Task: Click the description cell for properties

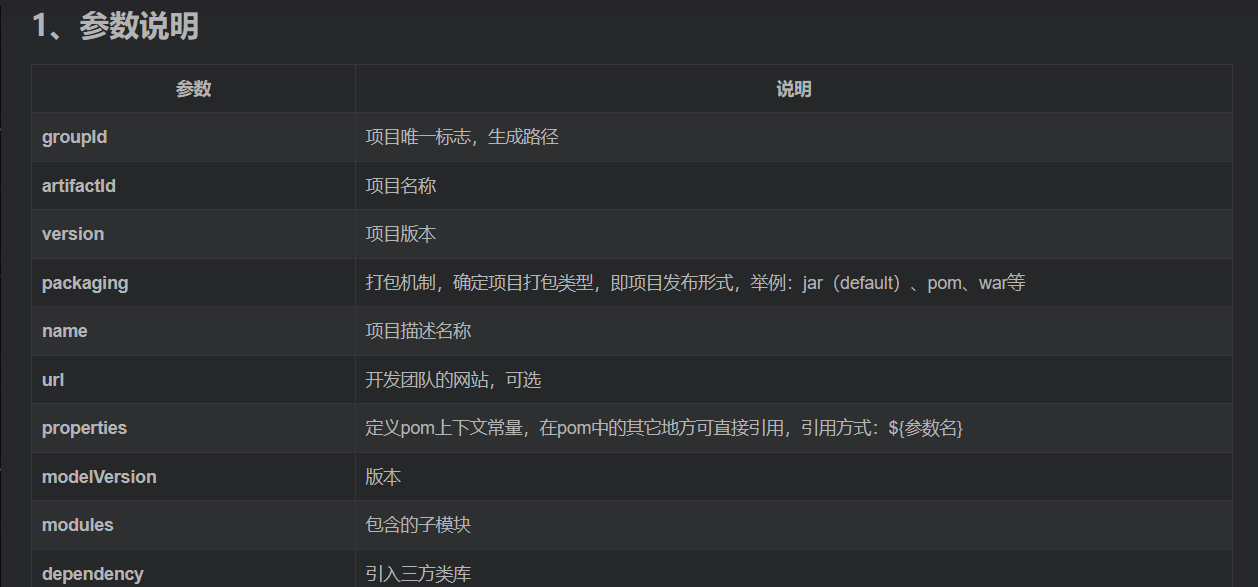Action: pyautogui.click(x=663, y=428)
